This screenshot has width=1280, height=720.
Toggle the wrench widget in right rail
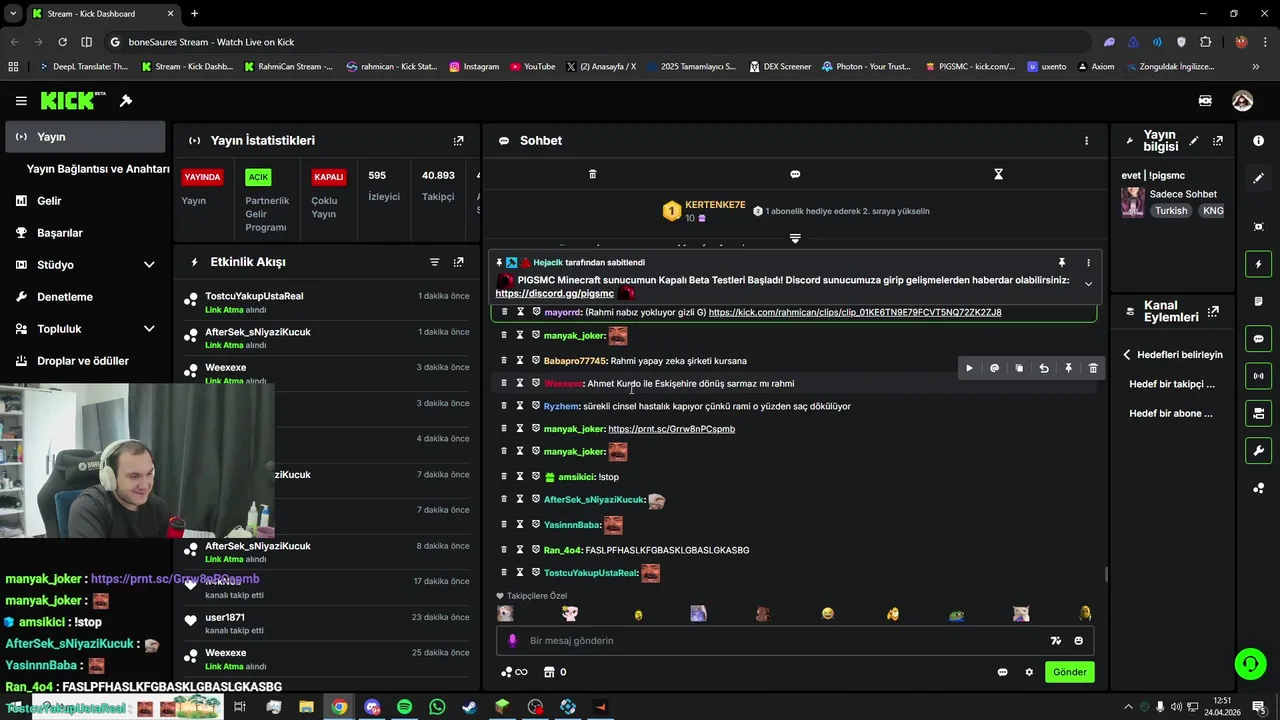click(1258, 450)
